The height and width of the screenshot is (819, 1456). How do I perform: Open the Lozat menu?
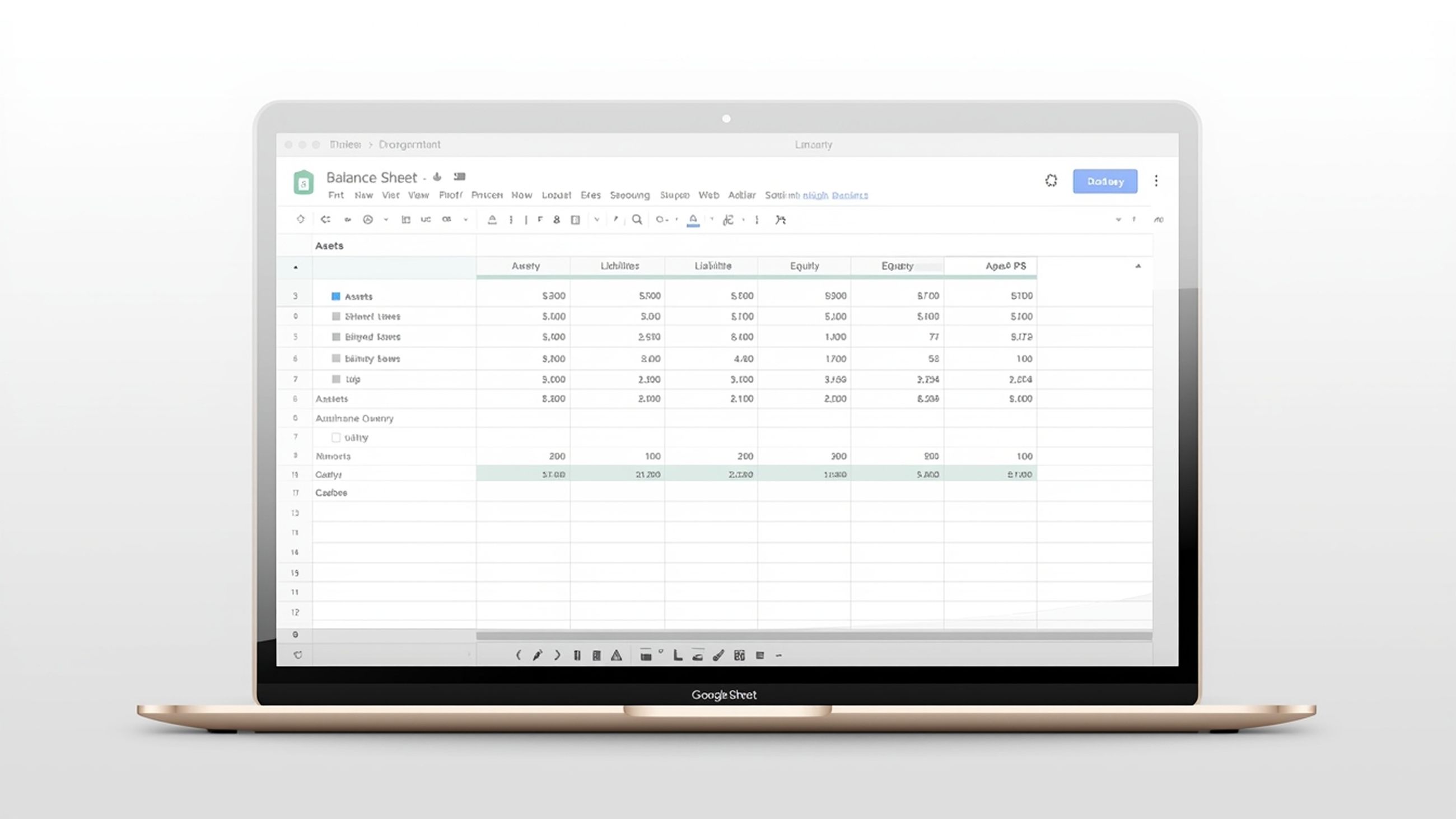(x=556, y=195)
